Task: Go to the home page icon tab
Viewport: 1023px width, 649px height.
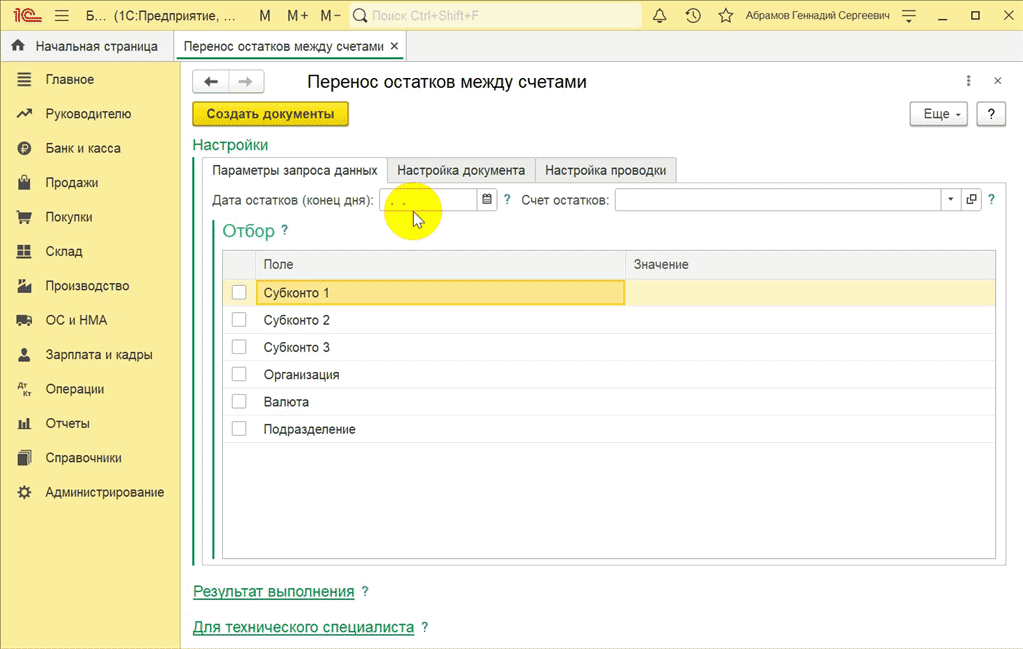Action: (18, 46)
